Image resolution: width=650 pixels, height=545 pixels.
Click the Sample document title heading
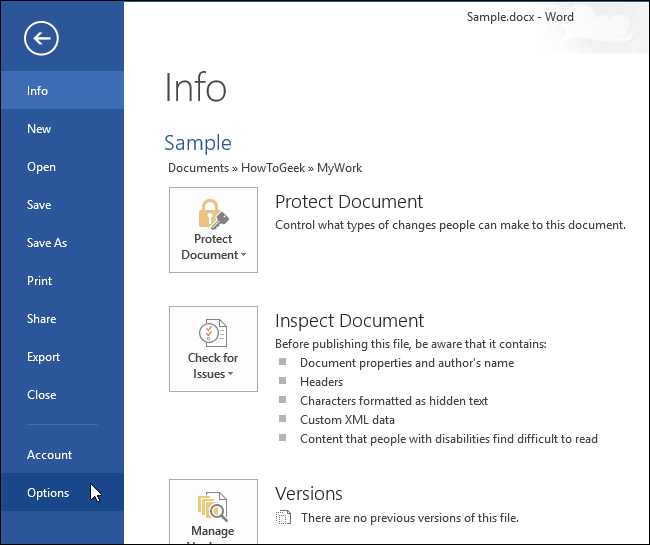coord(198,143)
